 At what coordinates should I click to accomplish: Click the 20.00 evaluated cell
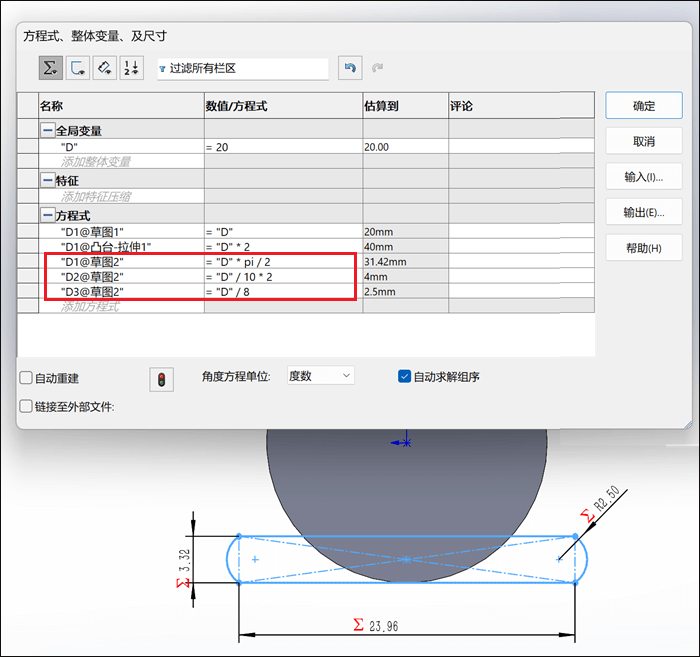coord(405,147)
